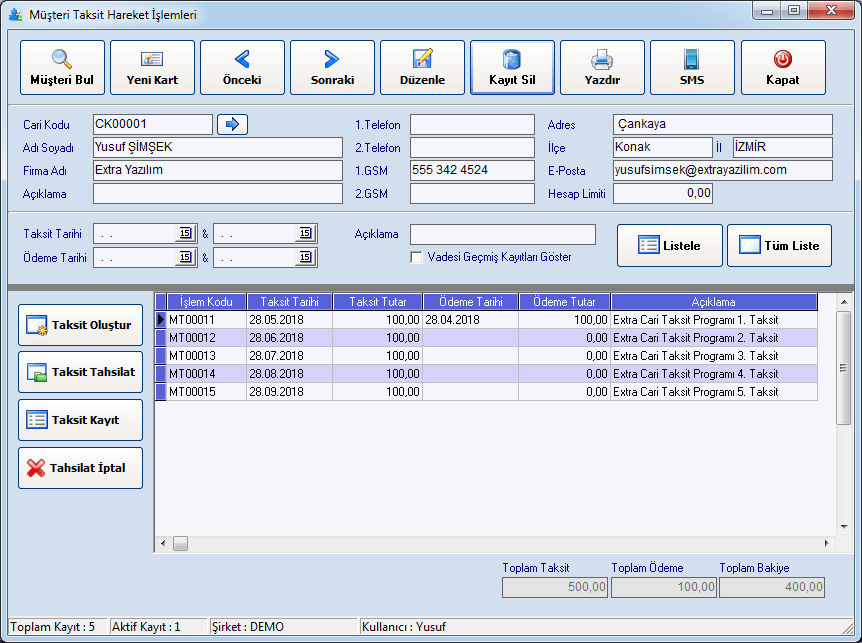Viewport: 862px width, 643px height.
Task: Open first Taksit Tarihi calendar picker
Action: pyautogui.click(x=186, y=234)
